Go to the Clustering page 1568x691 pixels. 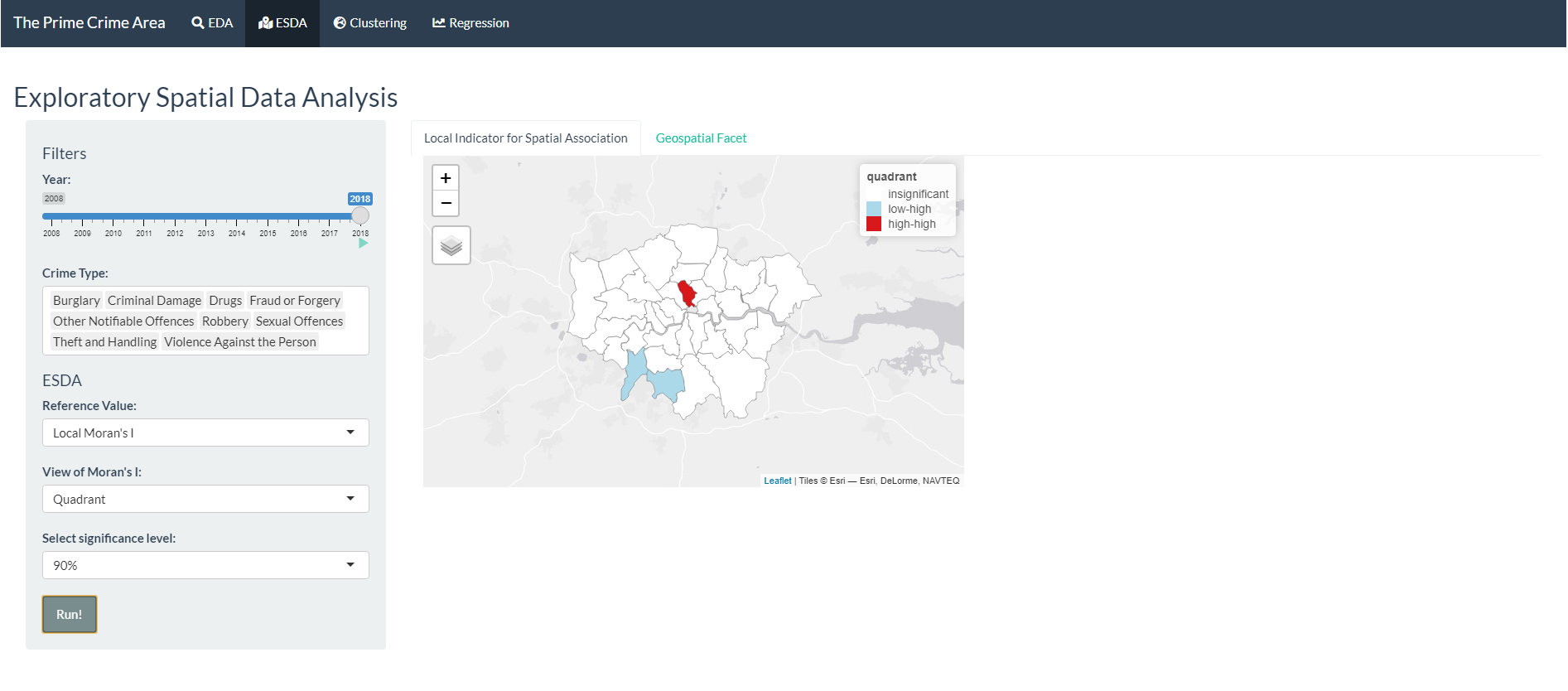coord(369,23)
